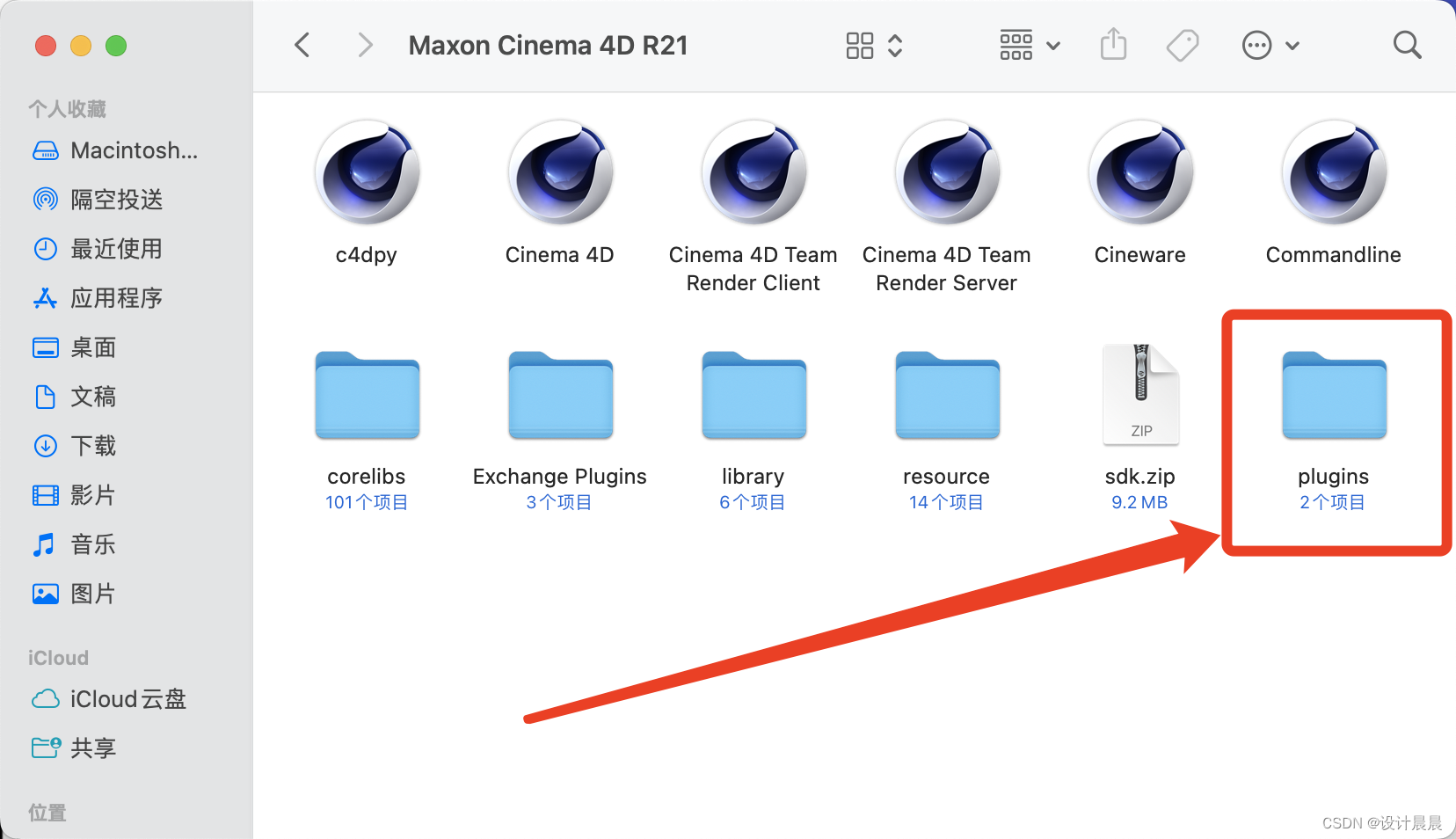Click the 'Commandline' application name label
This screenshot has width=1456, height=839.
[x=1334, y=255]
